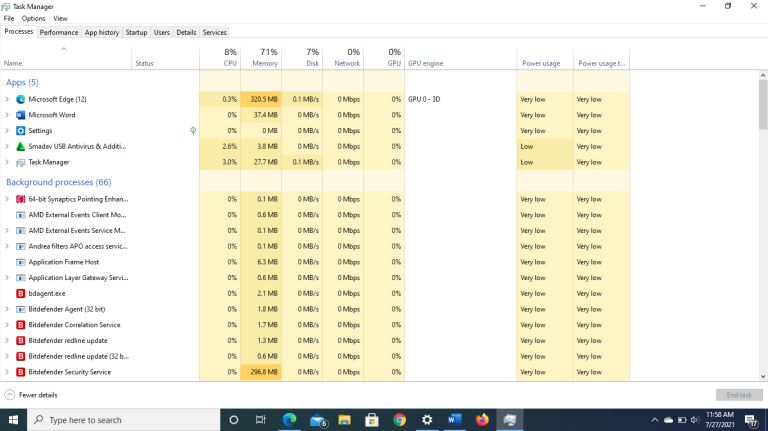Open the Windows Start menu
Viewport: 768px width, 431px height.
(x=14, y=420)
